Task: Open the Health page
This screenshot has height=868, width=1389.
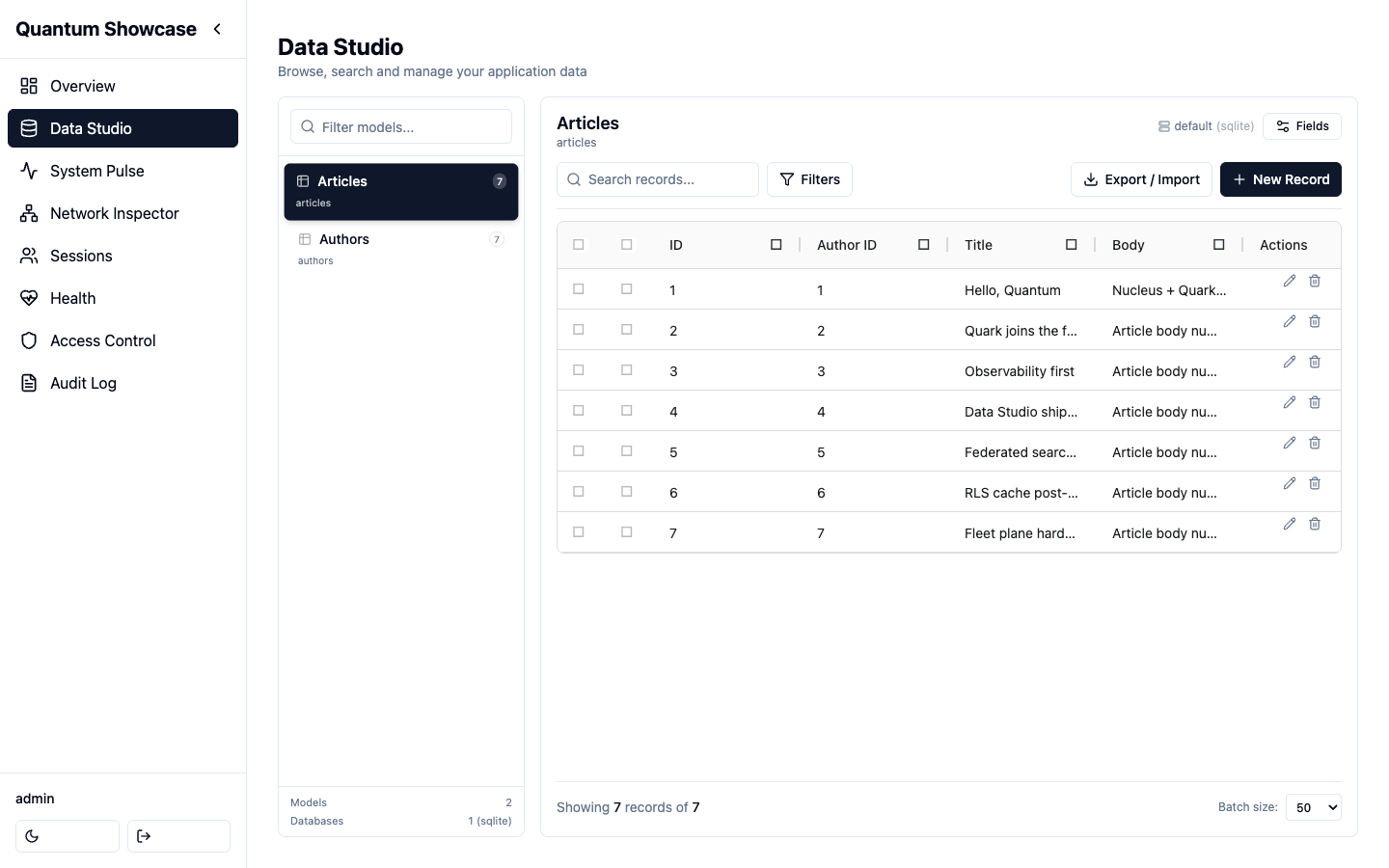Action: coord(123,298)
